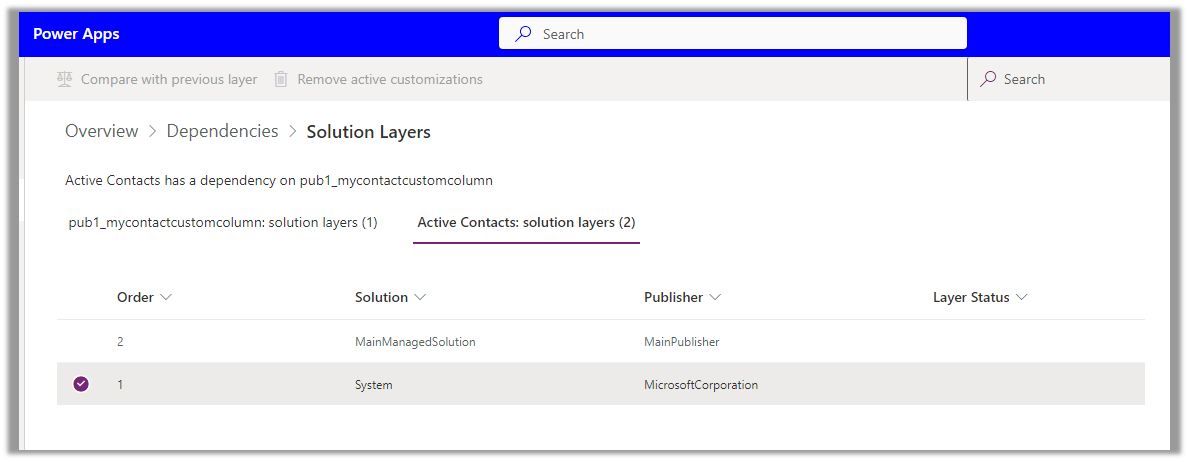Image resolution: width=1189 pixels, height=462 pixels.
Task: Click the balance scale compare icon
Action: click(x=65, y=79)
